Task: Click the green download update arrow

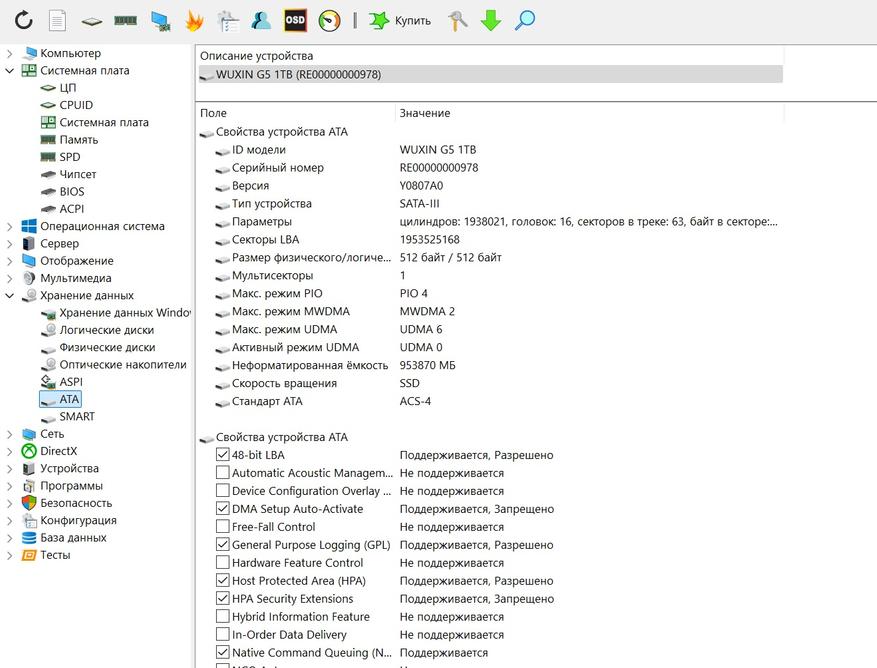Action: (491, 21)
